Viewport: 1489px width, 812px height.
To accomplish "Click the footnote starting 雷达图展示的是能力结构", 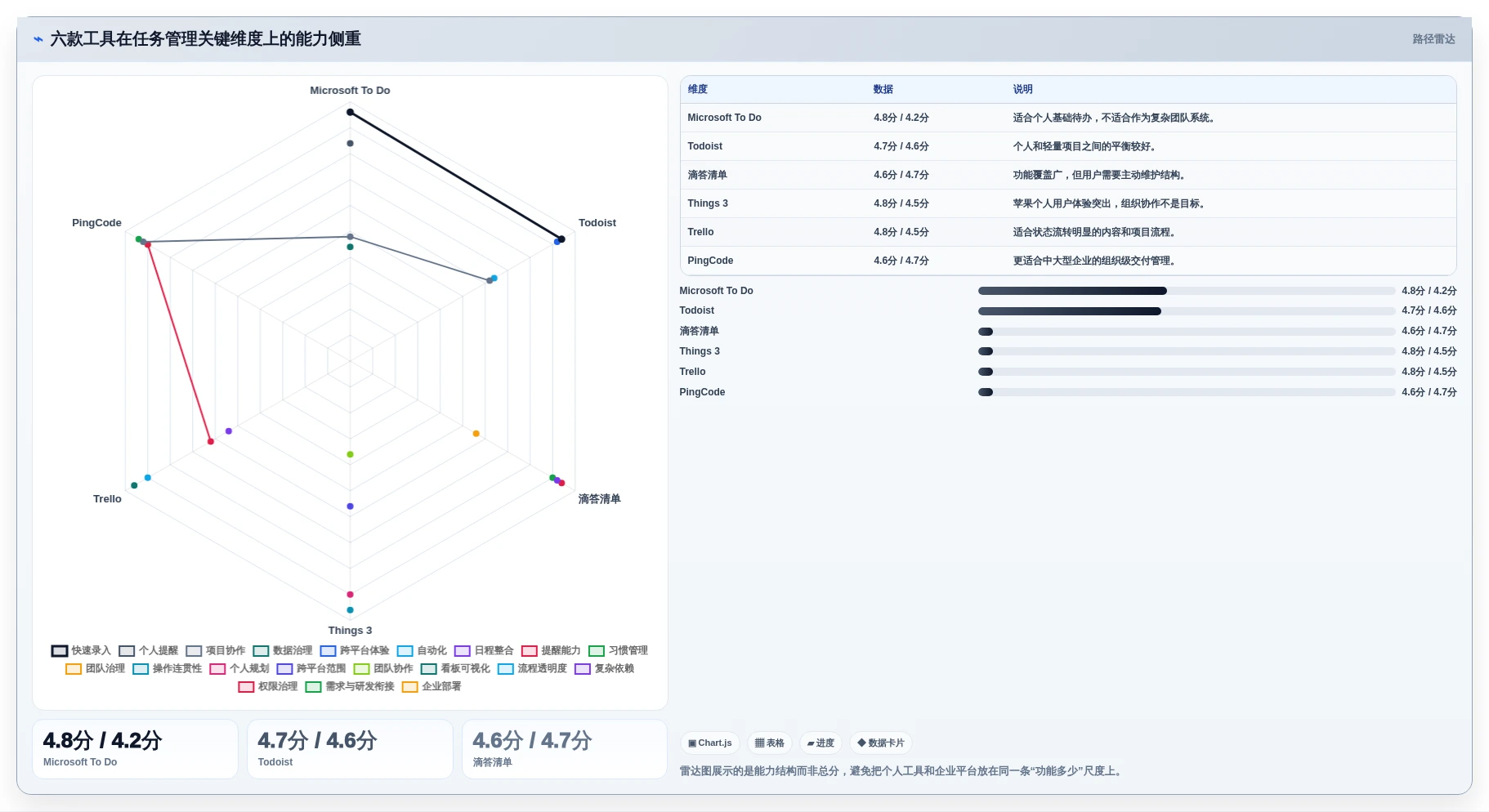I will point(902,771).
